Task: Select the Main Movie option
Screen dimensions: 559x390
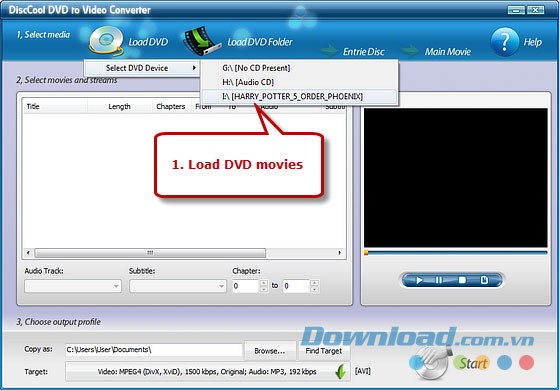Action: [x=448, y=52]
